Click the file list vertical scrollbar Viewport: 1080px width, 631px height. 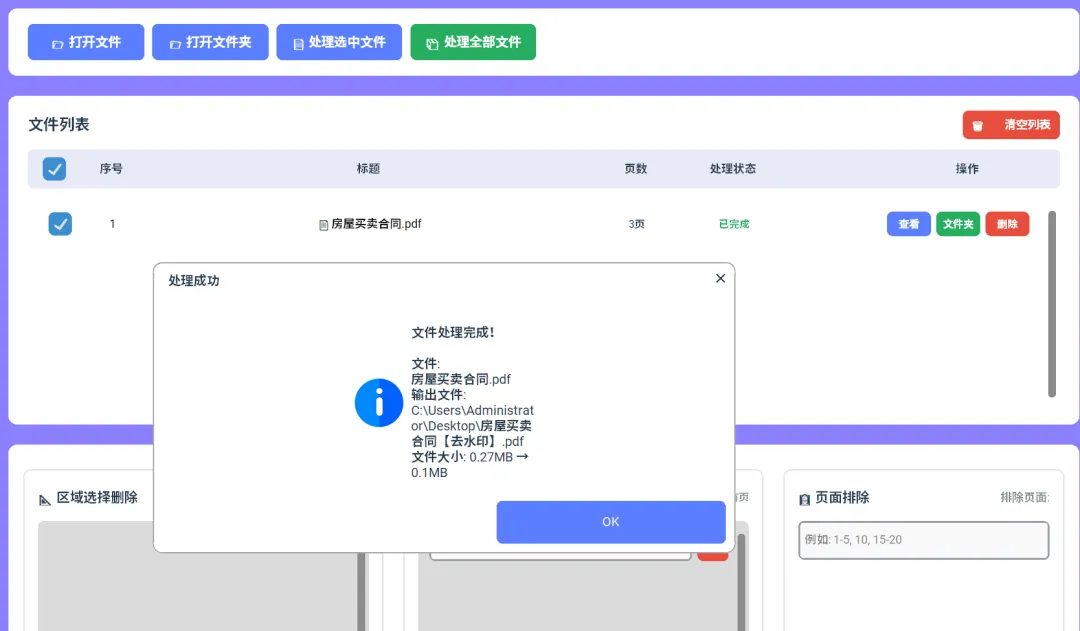click(x=1052, y=304)
